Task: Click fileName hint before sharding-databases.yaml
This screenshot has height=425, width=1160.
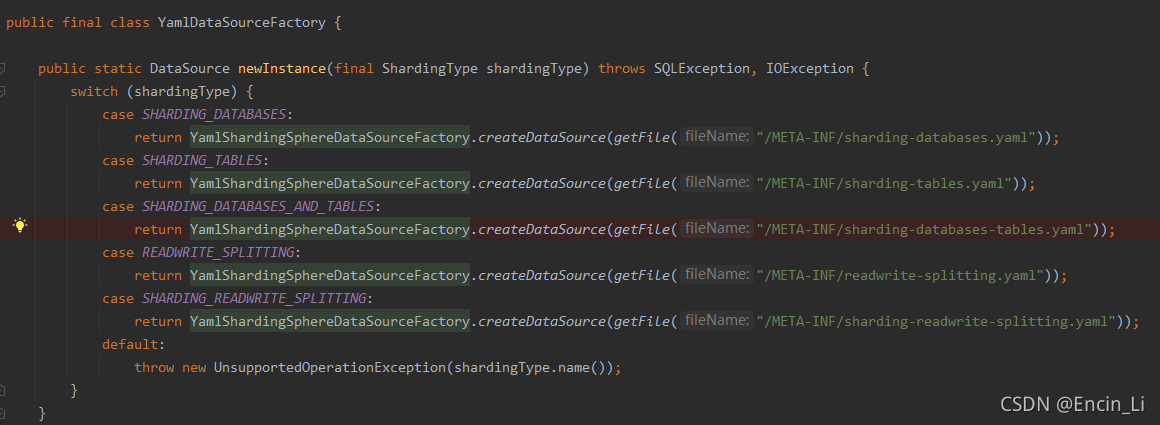Action: tap(716, 137)
